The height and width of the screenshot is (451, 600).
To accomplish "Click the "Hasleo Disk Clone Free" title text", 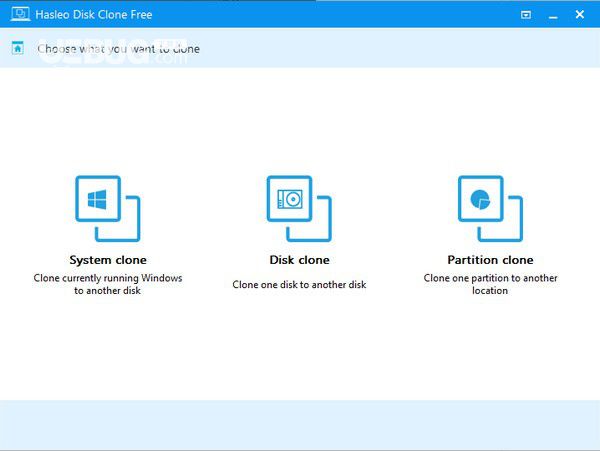I will click(x=94, y=15).
